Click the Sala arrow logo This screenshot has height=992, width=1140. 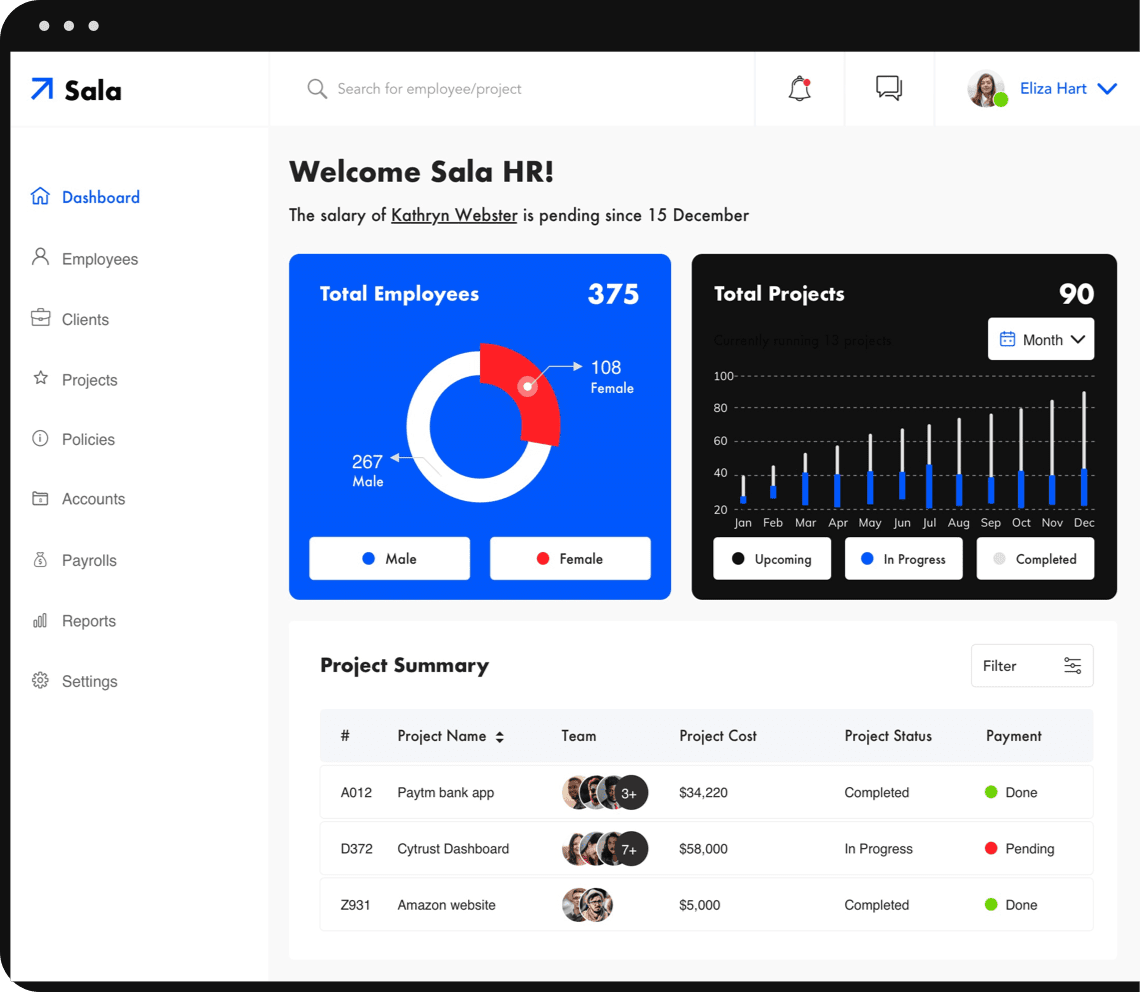click(x=42, y=90)
